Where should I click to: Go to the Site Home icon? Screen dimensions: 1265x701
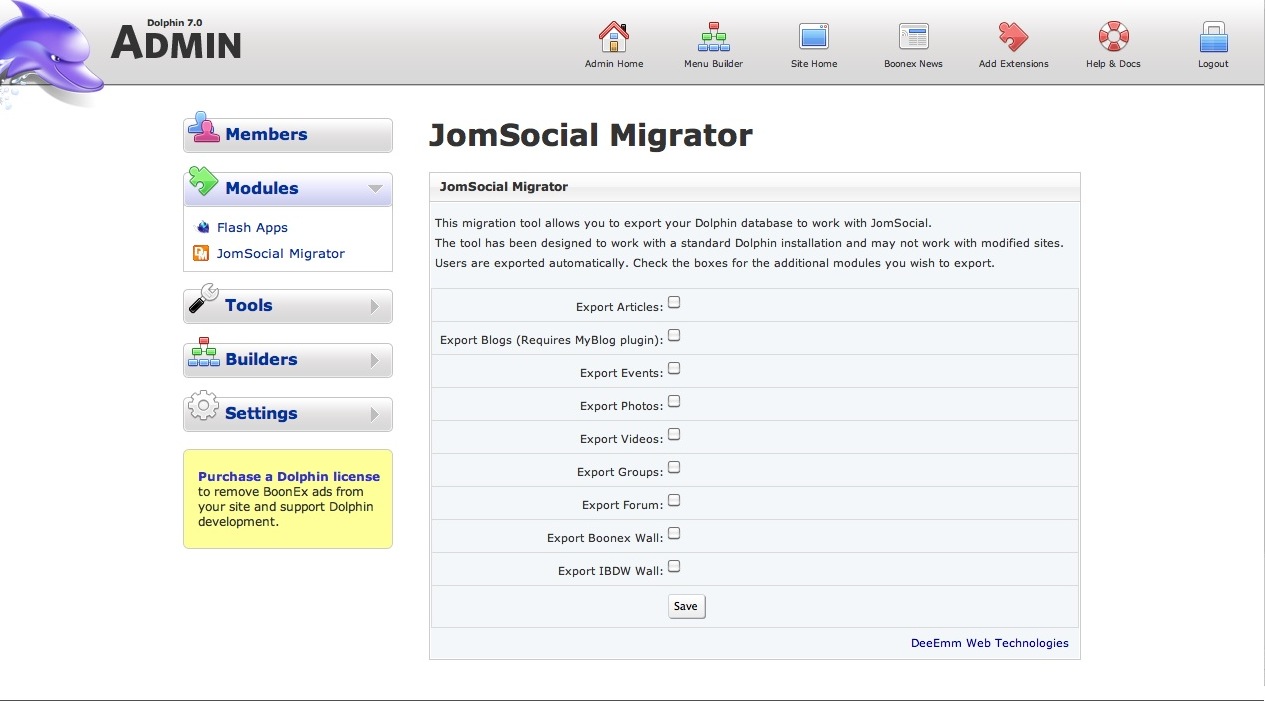pyautogui.click(x=814, y=37)
